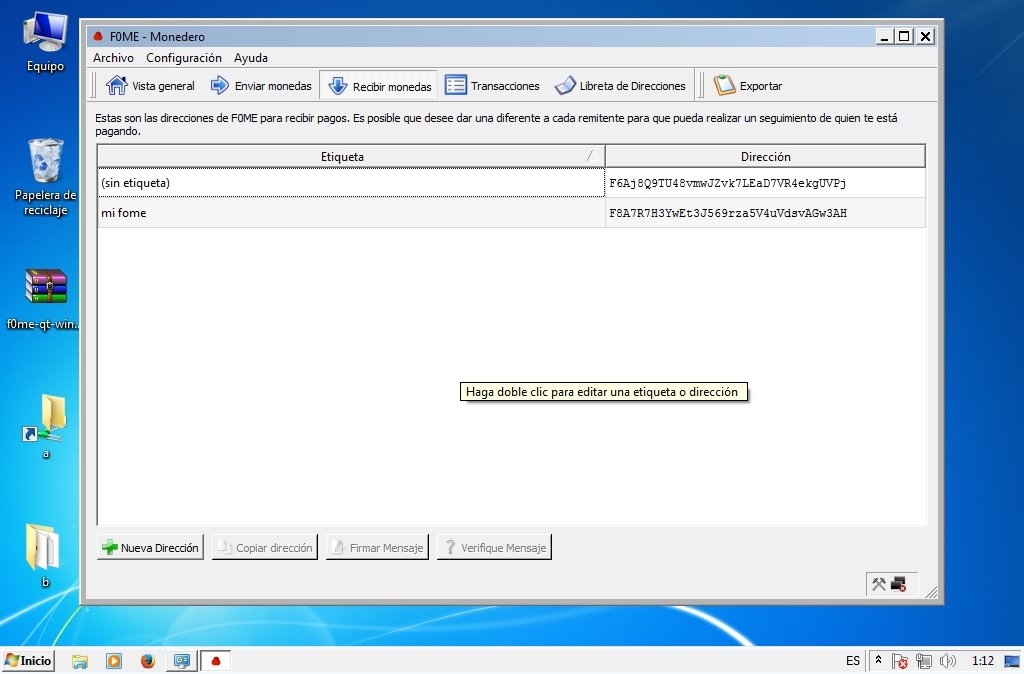Click the volume speaker tray icon

[x=947, y=661]
